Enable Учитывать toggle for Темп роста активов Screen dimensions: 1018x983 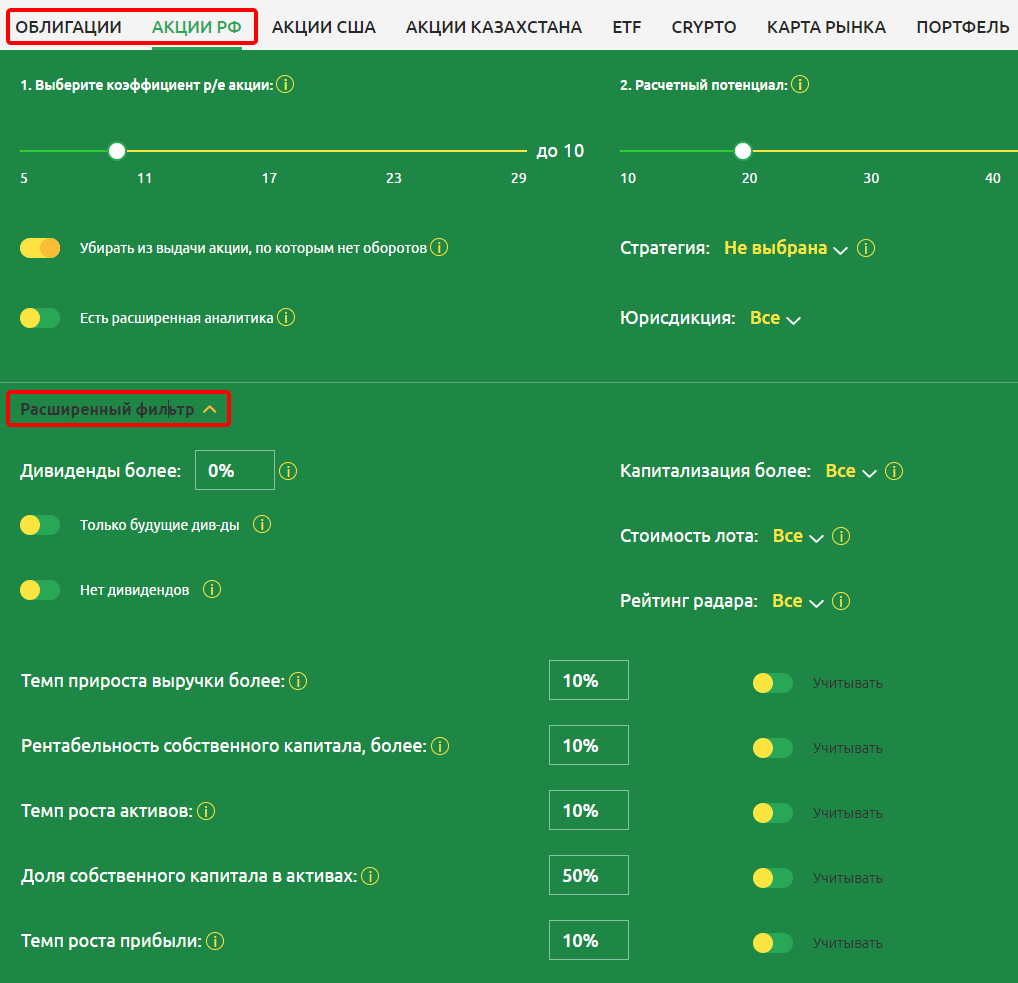click(x=772, y=813)
